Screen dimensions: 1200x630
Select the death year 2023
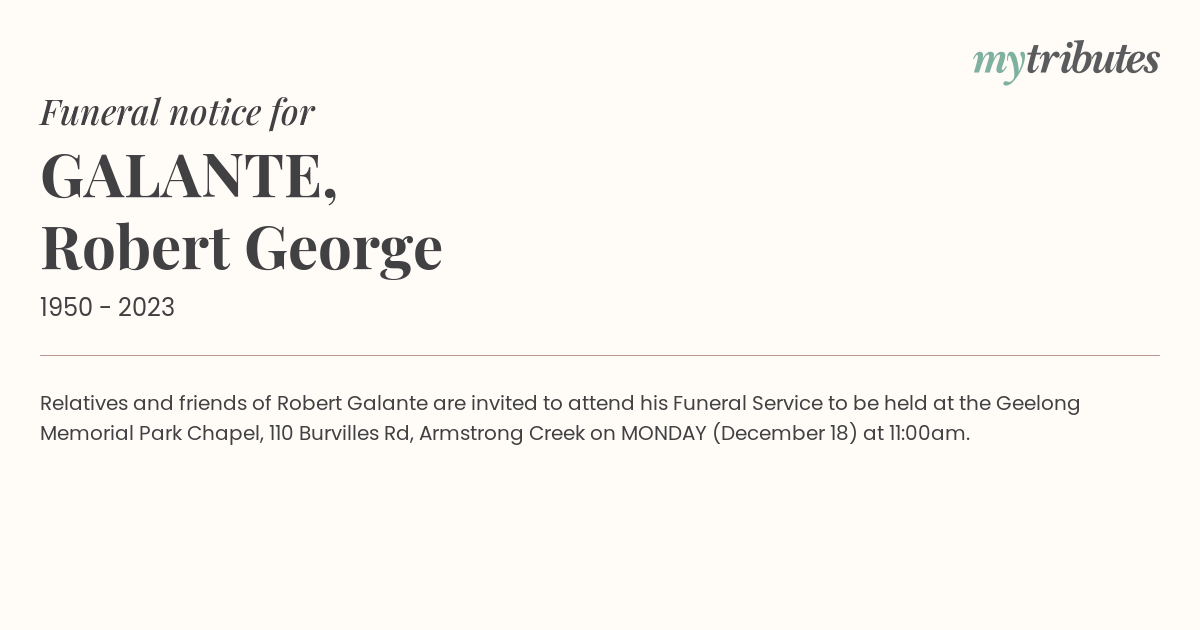pyautogui.click(x=146, y=308)
